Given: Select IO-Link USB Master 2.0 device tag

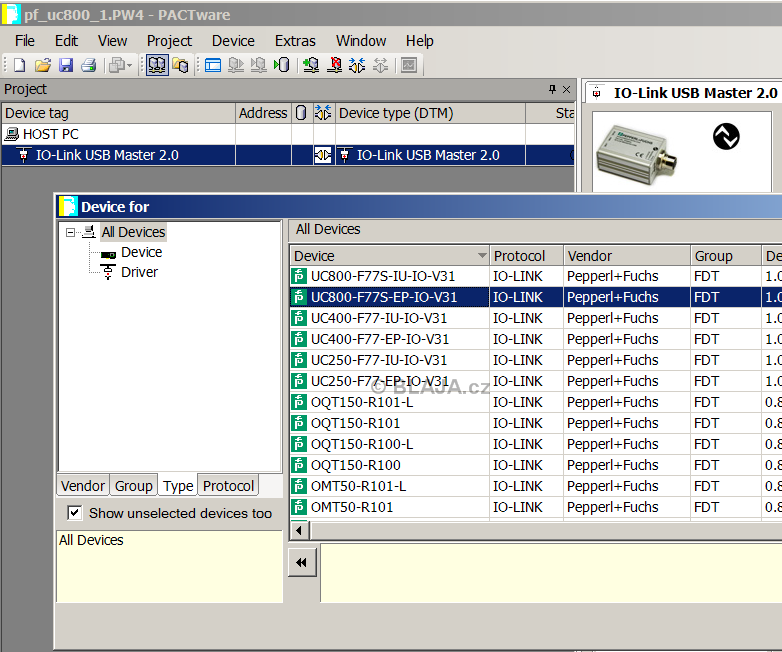Looking at the screenshot, I should click(107, 155).
